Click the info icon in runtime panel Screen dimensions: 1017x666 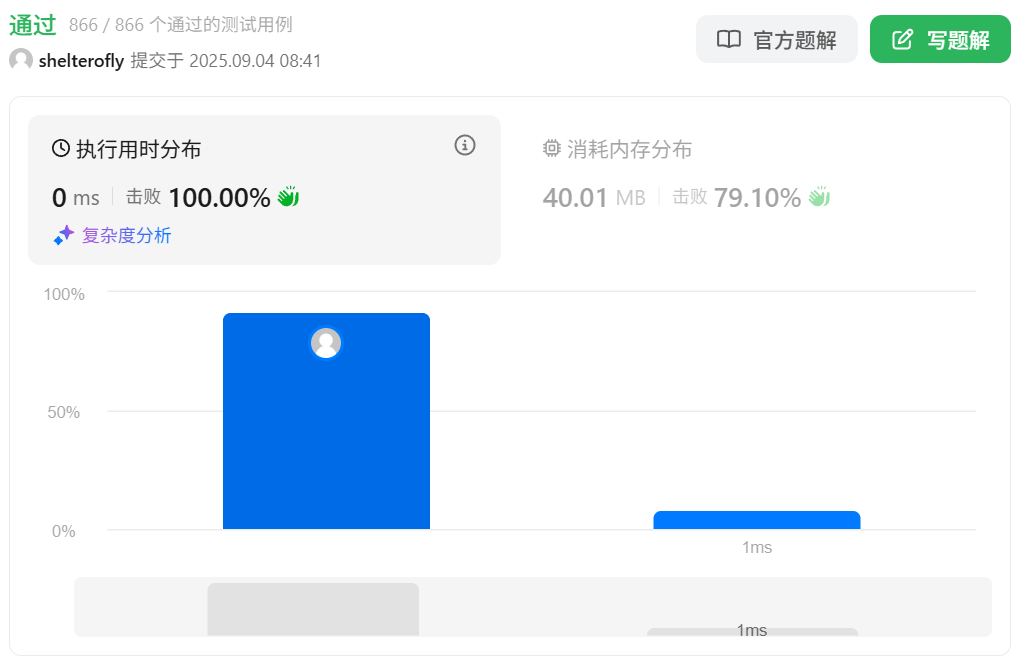pyautogui.click(x=464, y=145)
